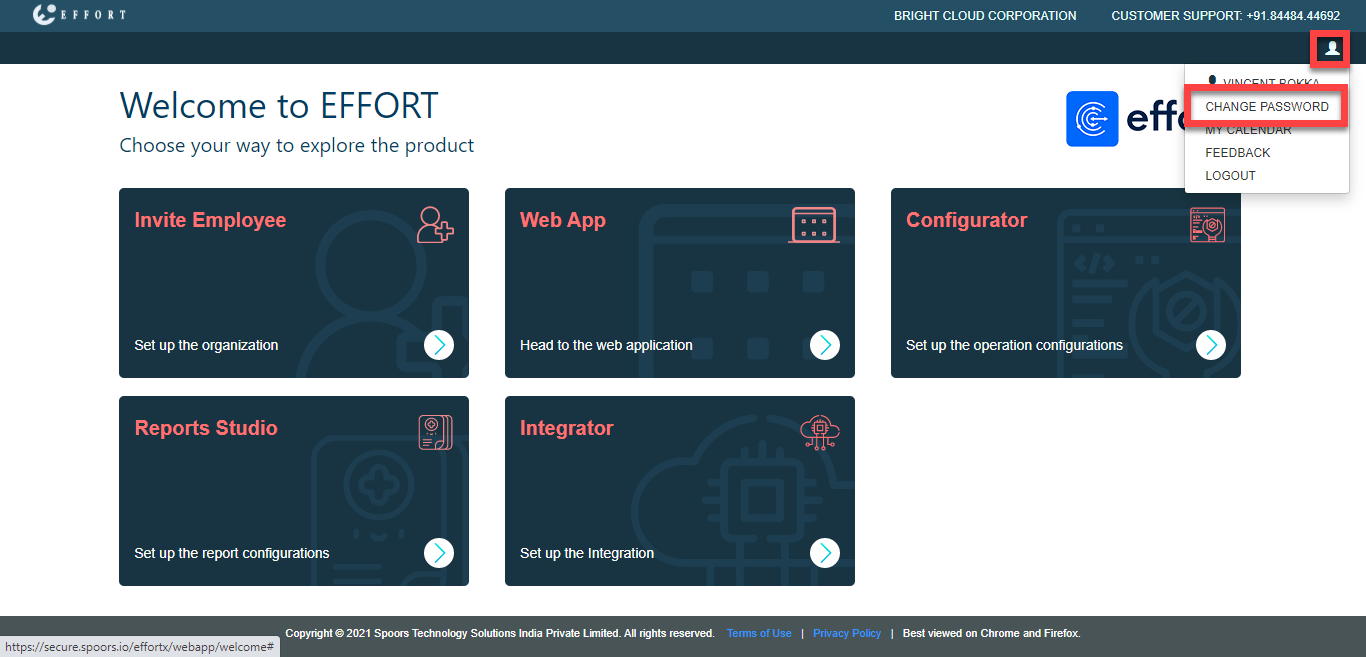
Task: Select Change Password from the user menu
Action: (x=1266, y=107)
